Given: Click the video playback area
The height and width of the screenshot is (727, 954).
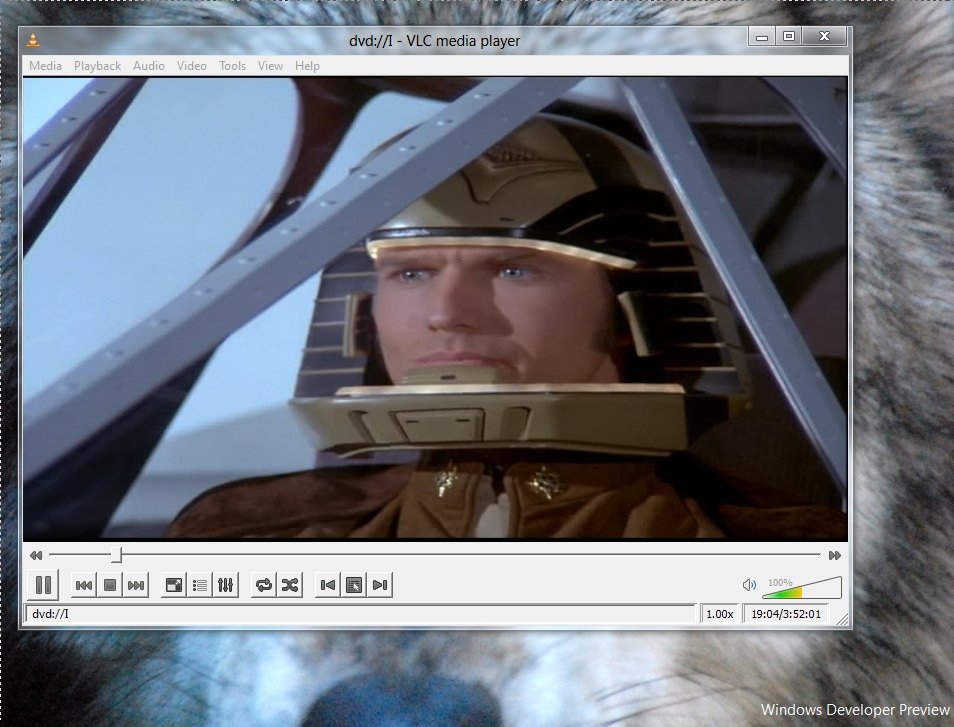Looking at the screenshot, I should 435,308.
